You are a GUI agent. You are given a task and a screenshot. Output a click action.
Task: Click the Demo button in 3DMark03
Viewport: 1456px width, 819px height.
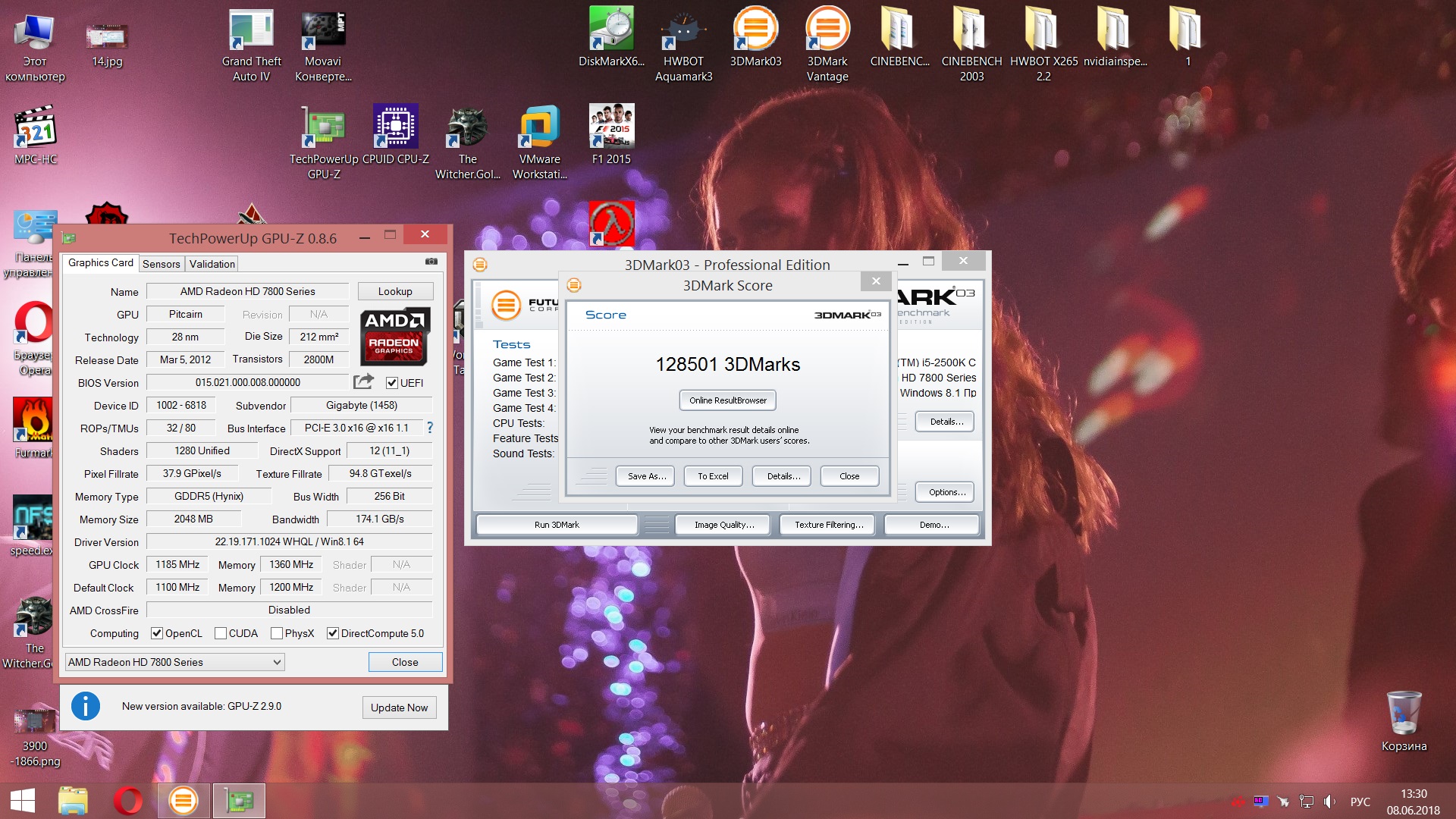point(932,525)
